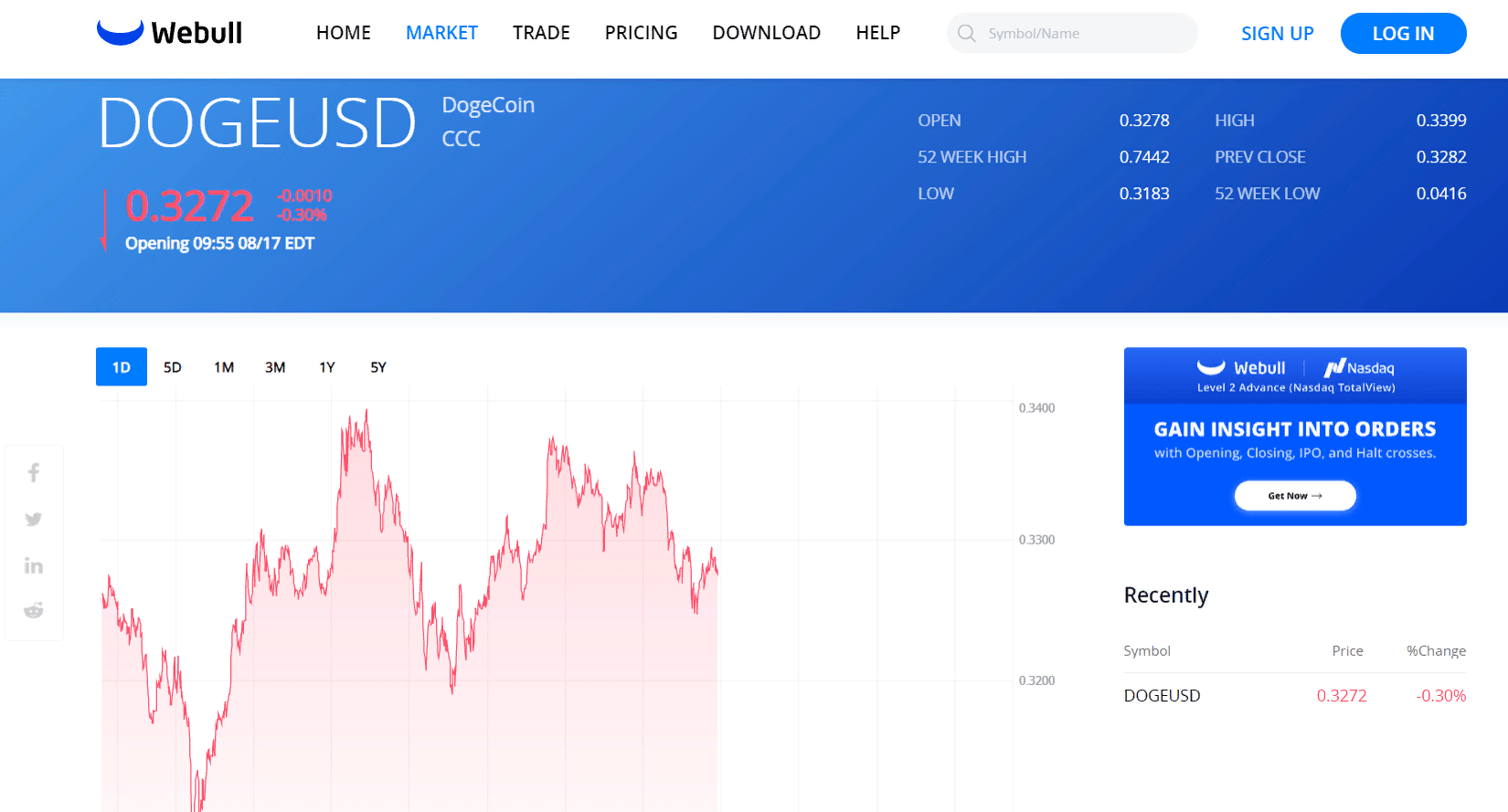Click the search magnifier icon
Image resolution: width=1508 pixels, height=812 pixels.
pyautogui.click(x=966, y=34)
